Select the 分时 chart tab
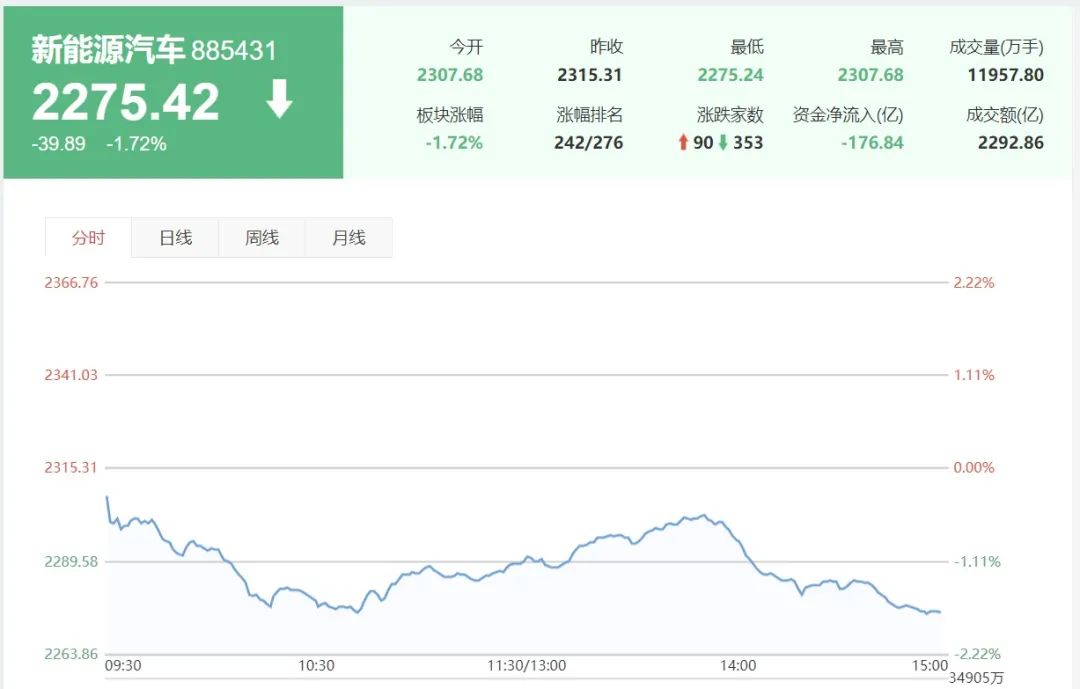 (x=88, y=238)
